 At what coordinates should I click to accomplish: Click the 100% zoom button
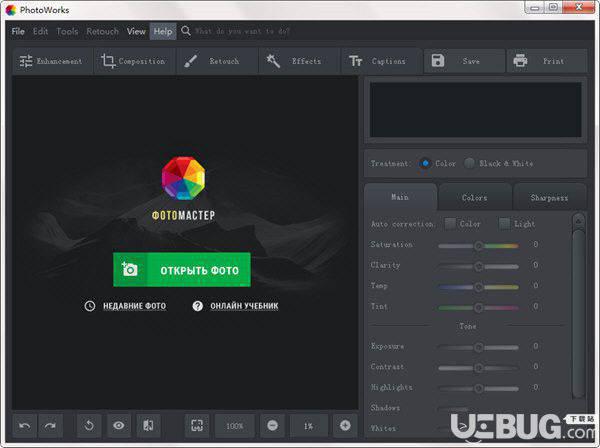point(235,425)
